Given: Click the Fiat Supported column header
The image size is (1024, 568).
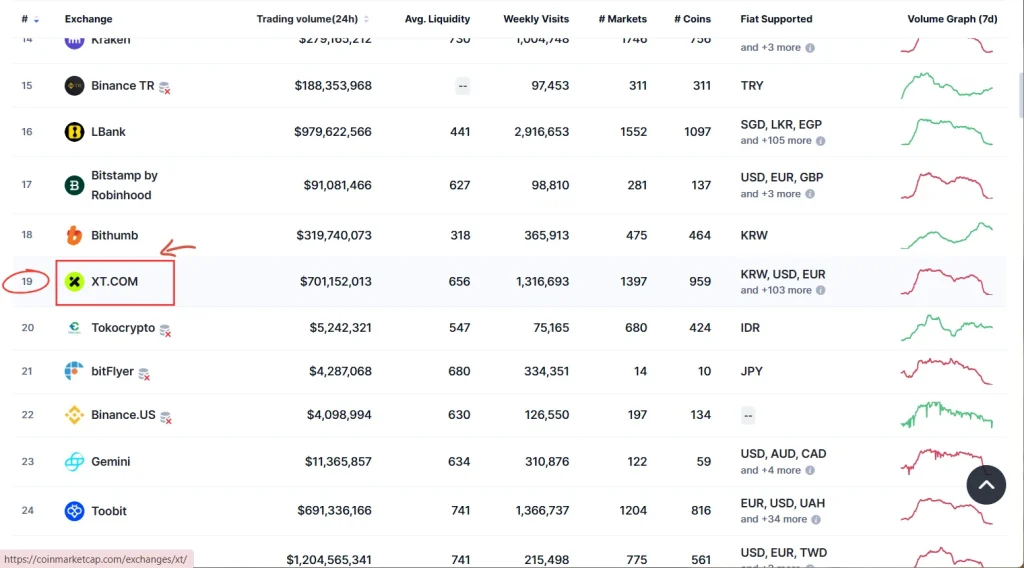Looking at the screenshot, I should [776, 19].
